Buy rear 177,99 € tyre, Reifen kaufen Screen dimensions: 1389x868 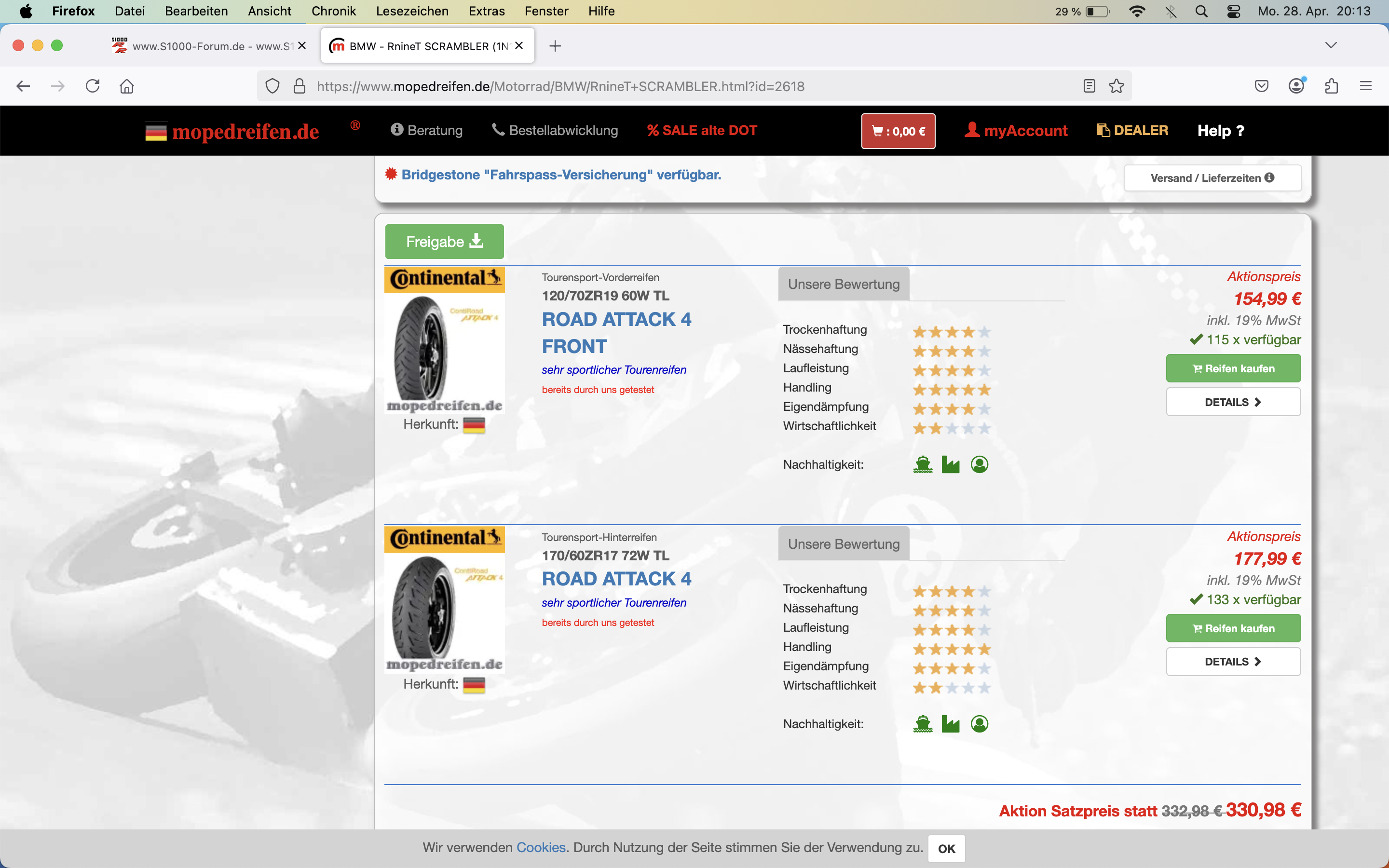(1233, 629)
